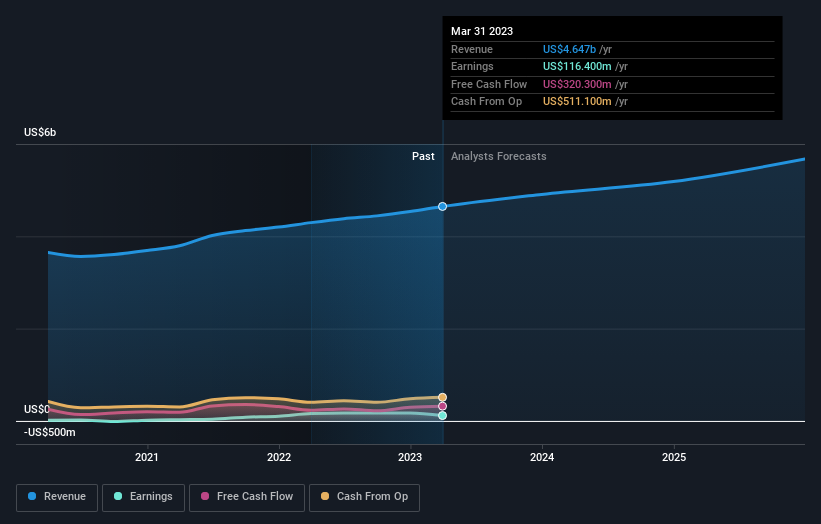Click the pink Free Cash Flow data point

(442, 406)
